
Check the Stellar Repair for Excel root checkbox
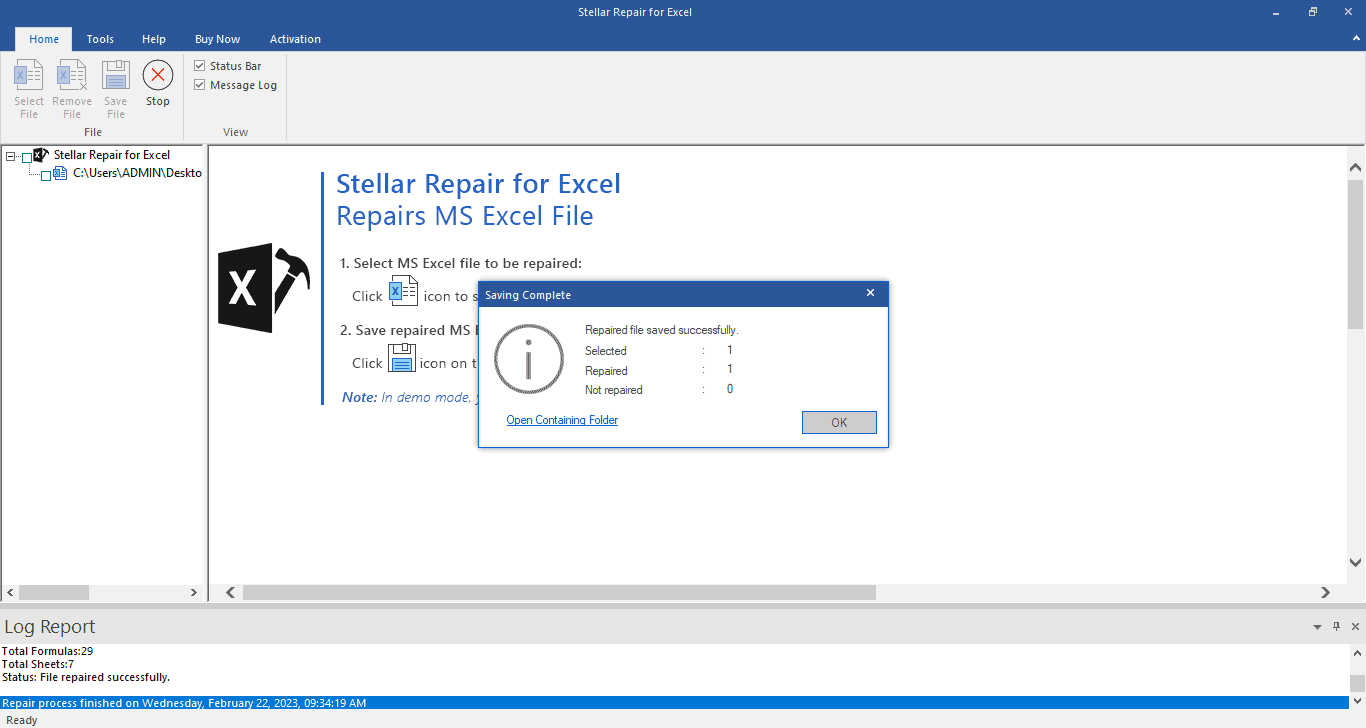coord(27,157)
